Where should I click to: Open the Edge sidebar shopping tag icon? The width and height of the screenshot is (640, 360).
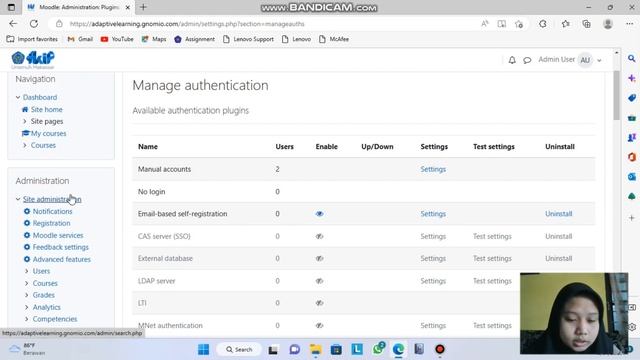631,98
